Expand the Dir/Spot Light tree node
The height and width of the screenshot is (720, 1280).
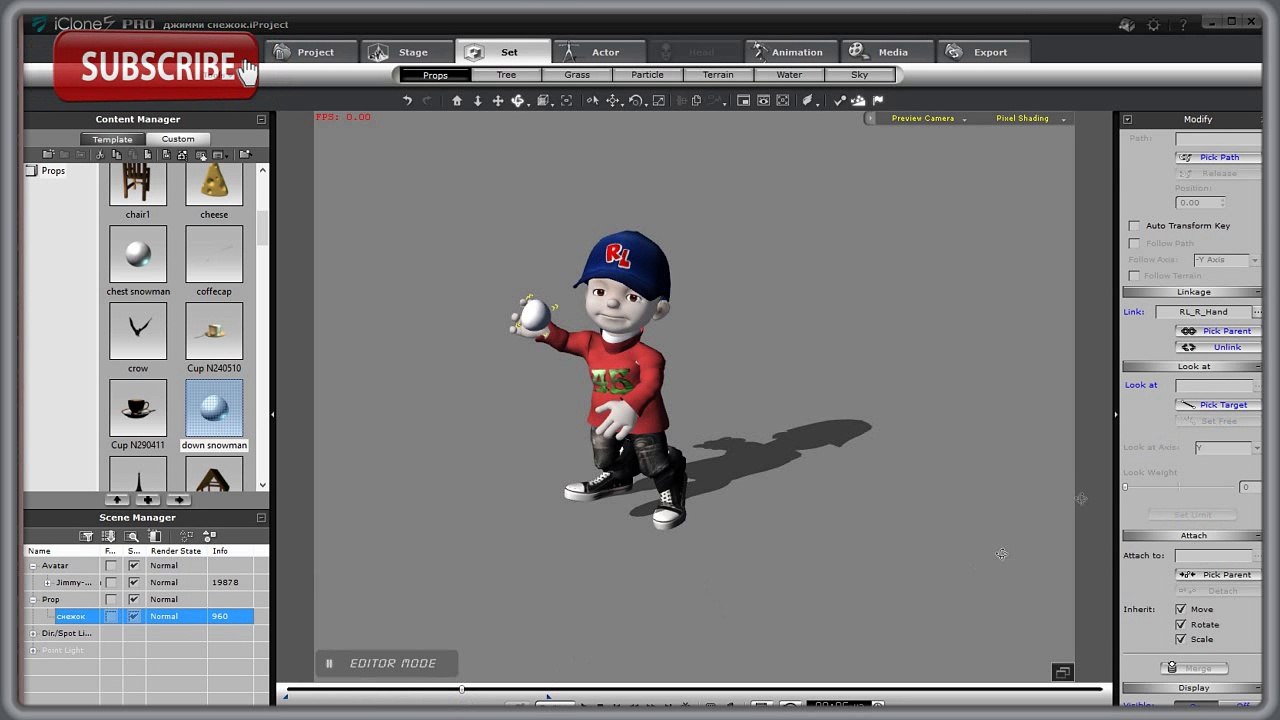point(33,633)
